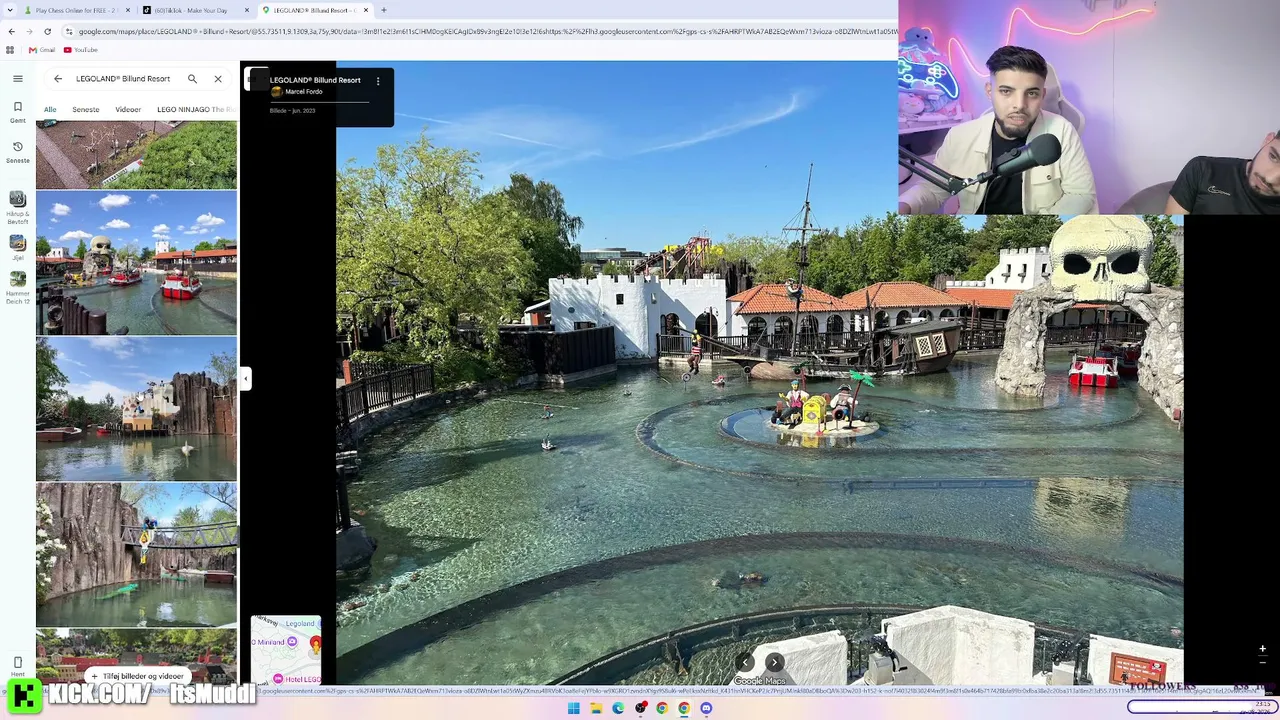The image size is (1280, 720).
Task: Open the YouTube bookmark
Action: (81, 50)
